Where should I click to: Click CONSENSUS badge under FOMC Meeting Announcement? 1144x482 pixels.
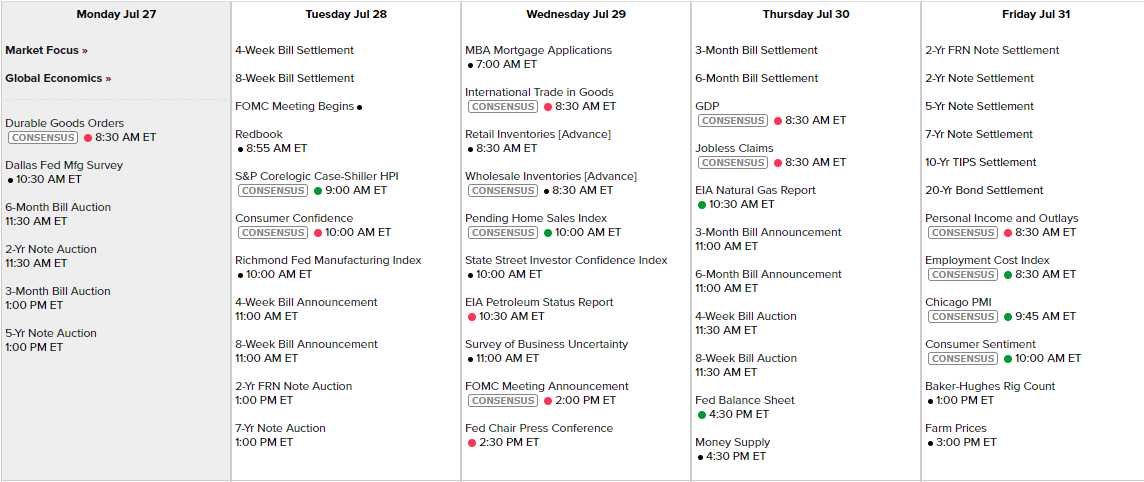point(503,401)
